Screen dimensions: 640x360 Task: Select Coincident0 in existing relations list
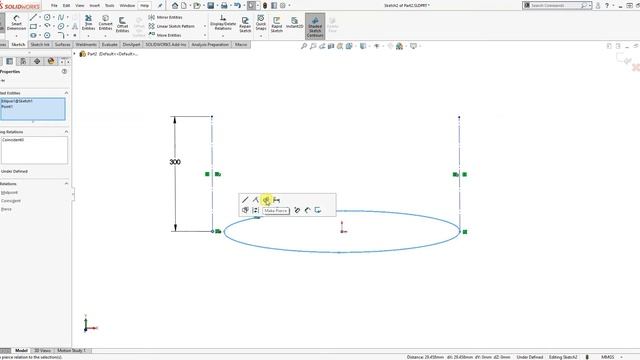13,140
